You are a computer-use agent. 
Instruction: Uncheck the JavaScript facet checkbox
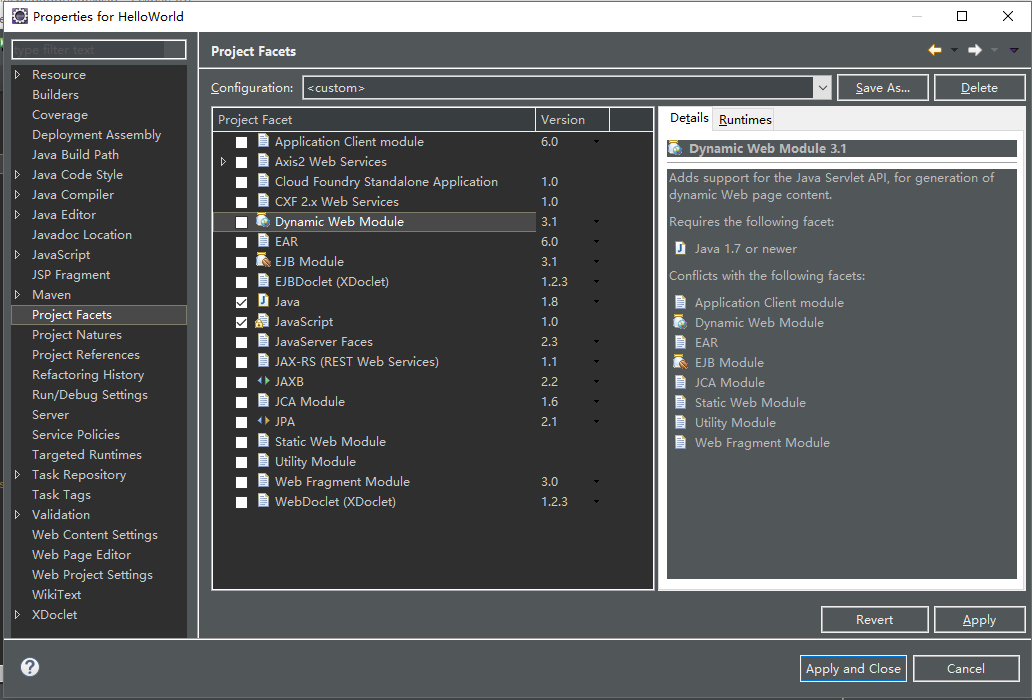coord(242,322)
